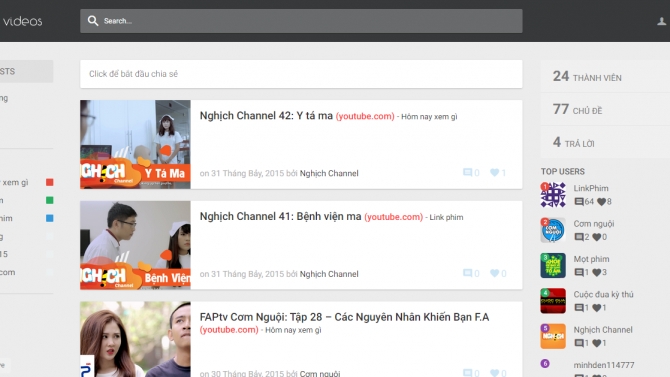Open Nghịch Channel avatar in Top Users

(553, 336)
